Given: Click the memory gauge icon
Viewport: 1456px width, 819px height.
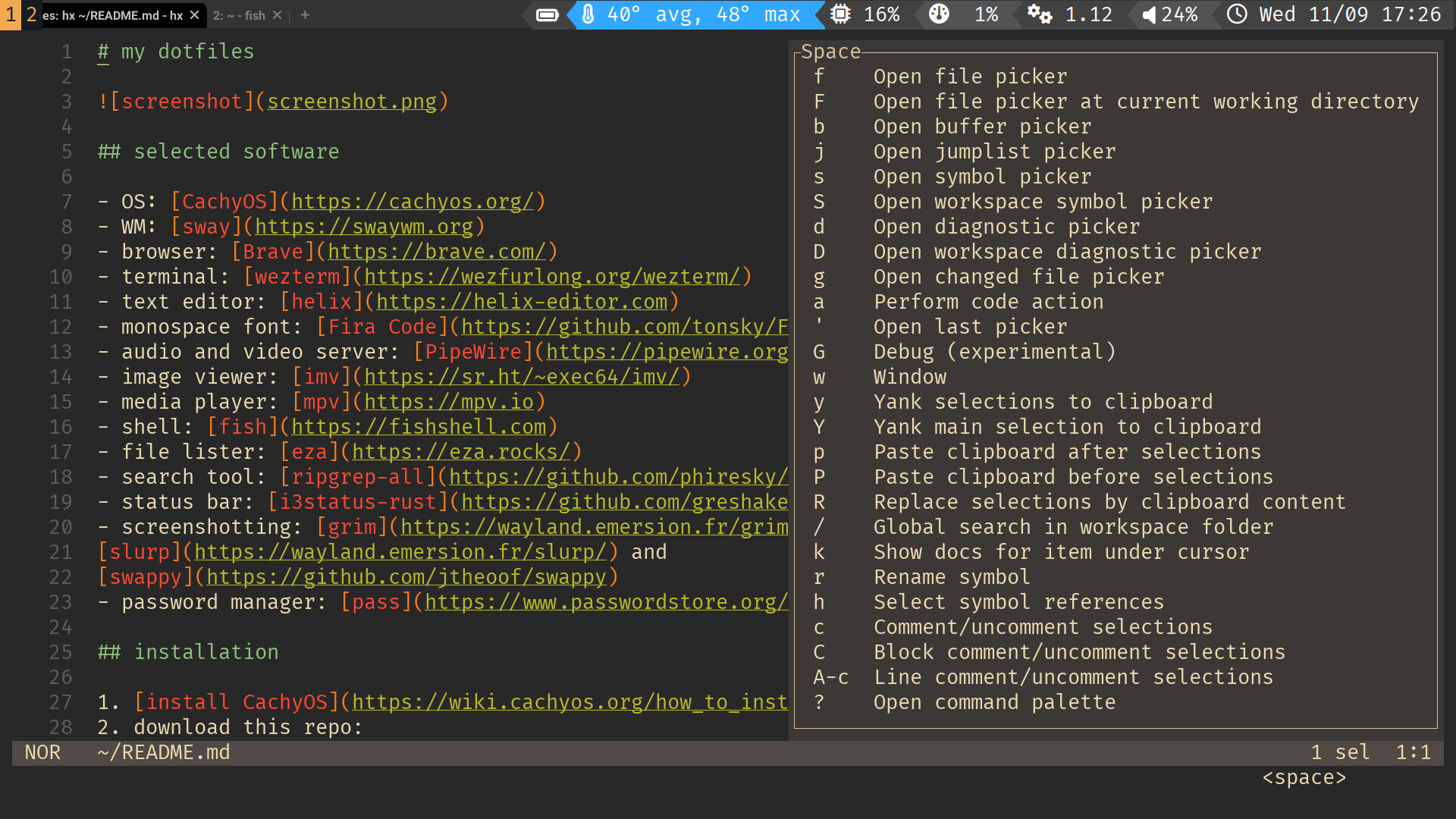Looking at the screenshot, I should pos(939,14).
